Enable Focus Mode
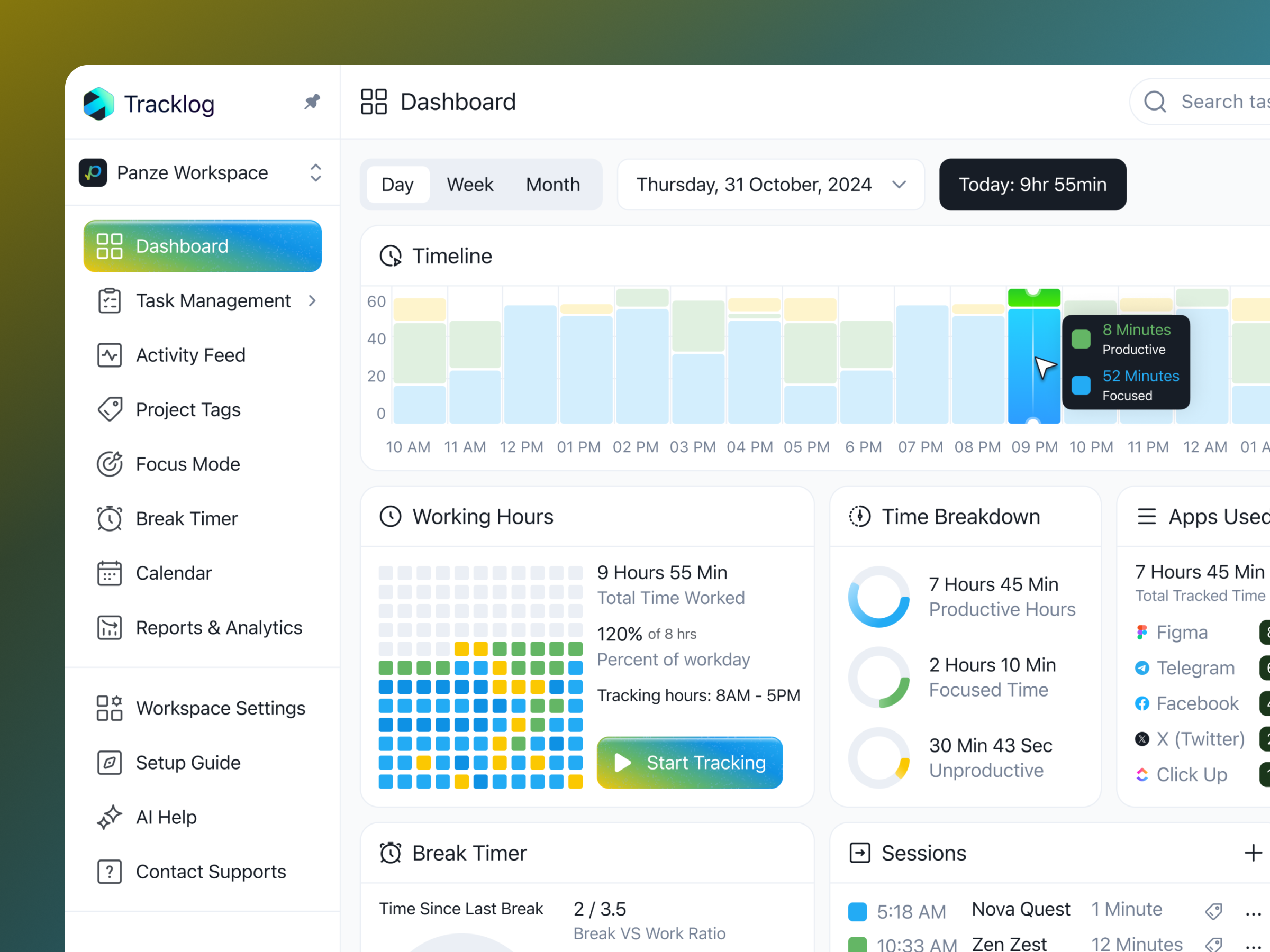This screenshot has height=952, width=1270. pyautogui.click(x=188, y=464)
